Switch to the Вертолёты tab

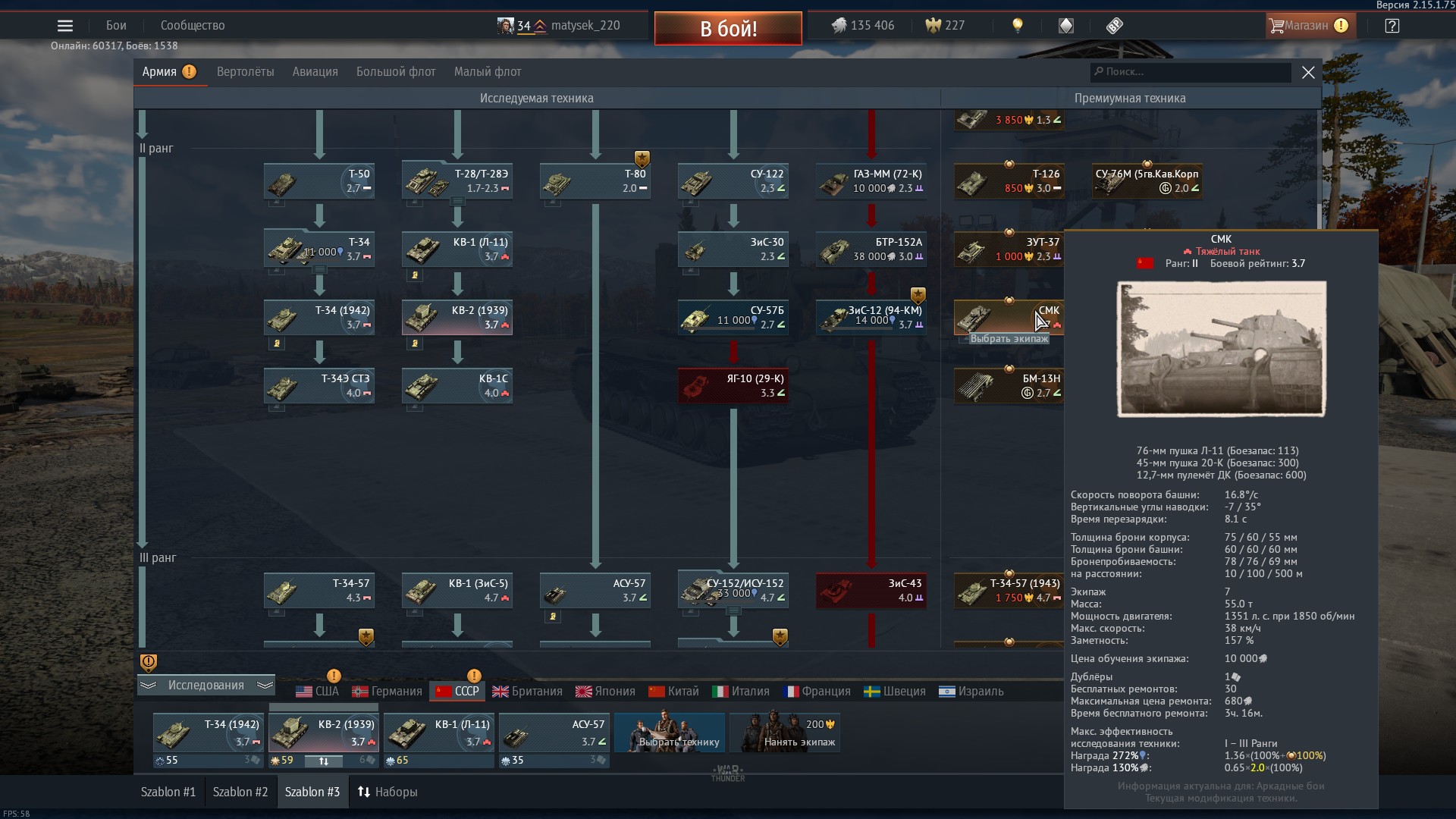[246, 72]
